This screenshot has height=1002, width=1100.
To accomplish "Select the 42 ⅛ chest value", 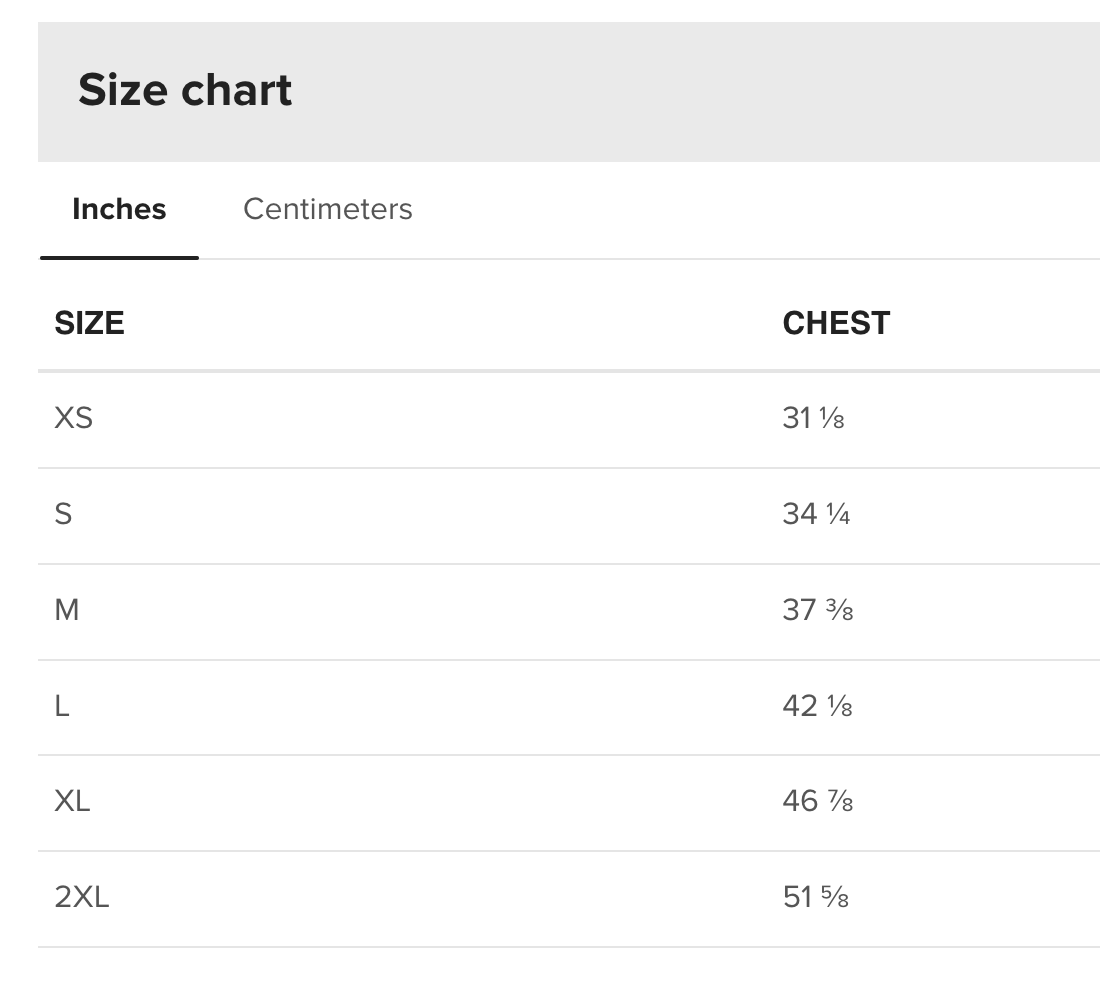I will click(x=817, y=706).
